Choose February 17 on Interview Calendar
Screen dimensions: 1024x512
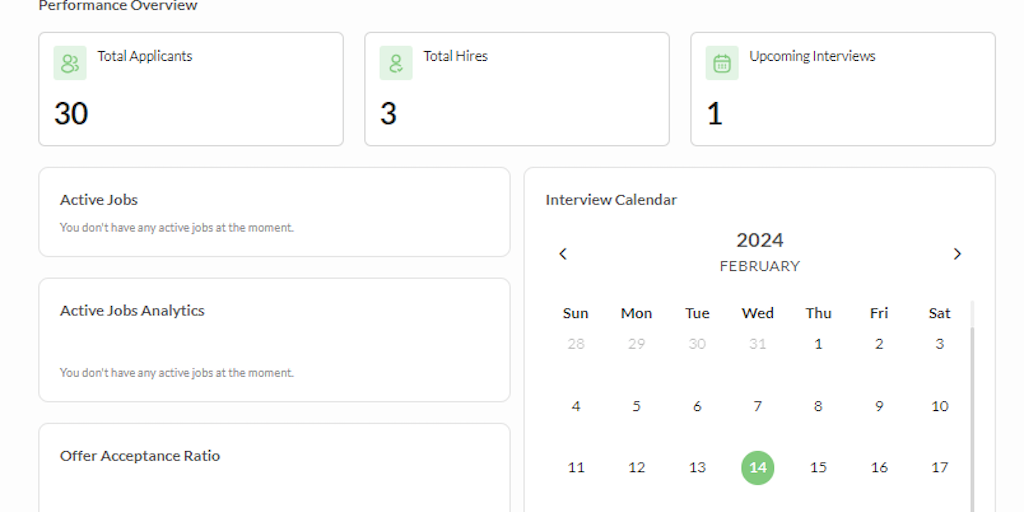(940, 467)
